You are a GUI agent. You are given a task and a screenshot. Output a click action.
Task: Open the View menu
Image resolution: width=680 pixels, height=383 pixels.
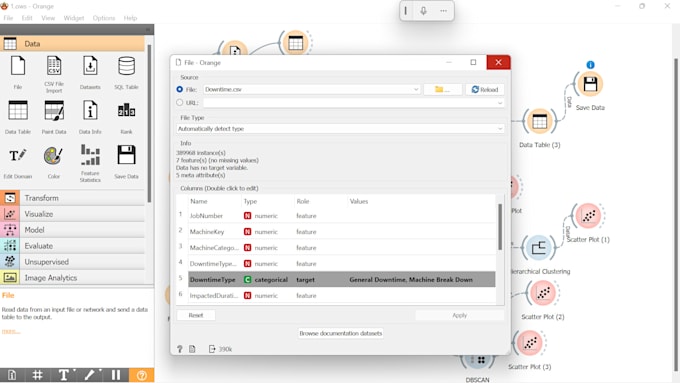tap(48, 18)
